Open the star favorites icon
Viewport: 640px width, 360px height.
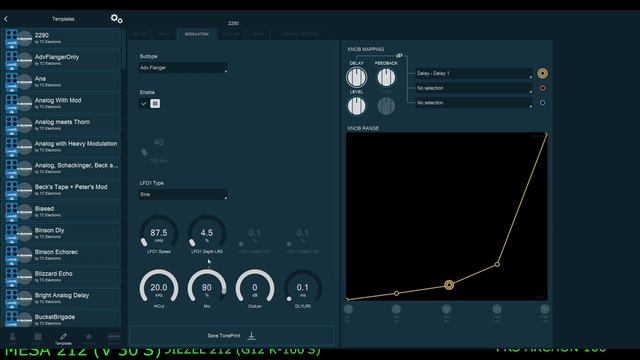[x=89, y=337]
